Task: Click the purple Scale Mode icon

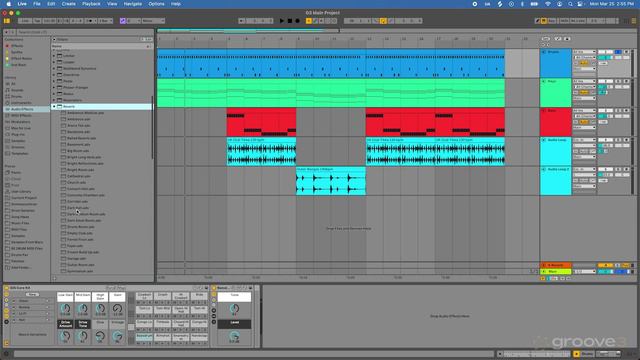Action: [122, 21]
